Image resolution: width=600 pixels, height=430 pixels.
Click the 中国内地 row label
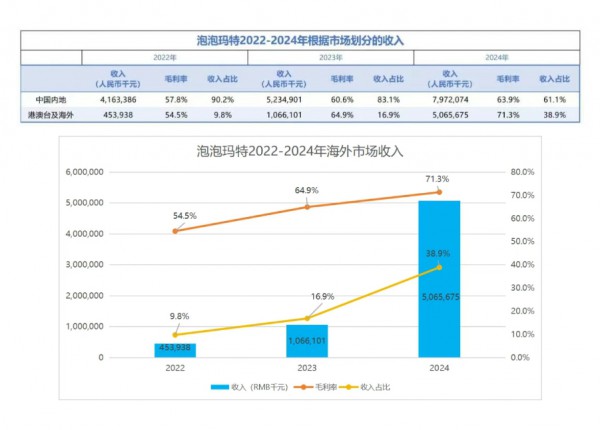pos(51,100)
